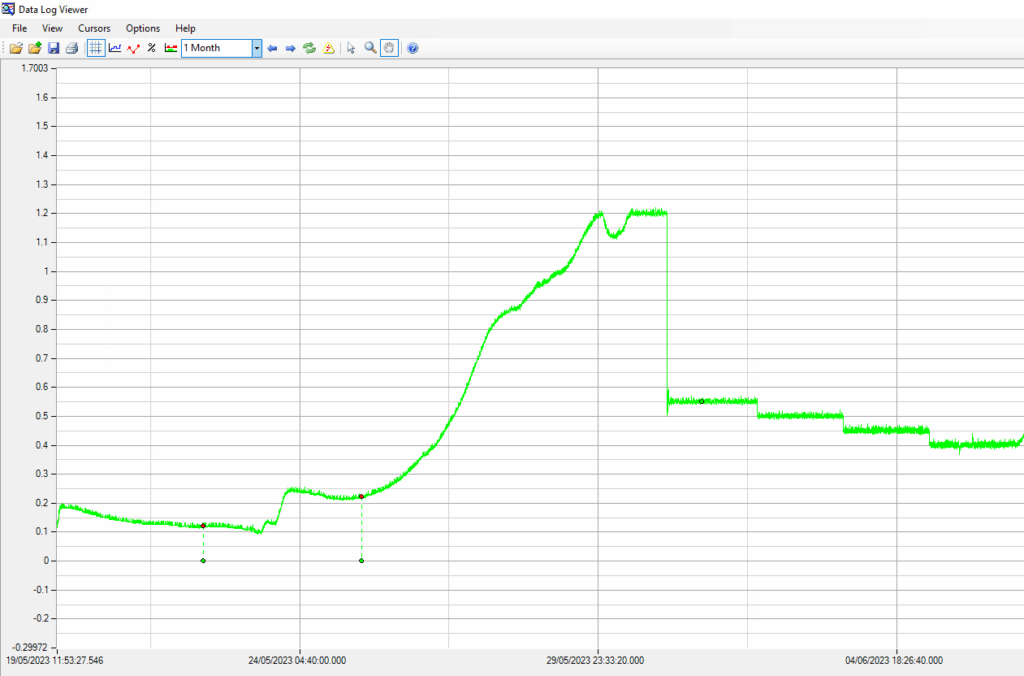Click second green cursor base point at zero
The height and width of the screenshot is (676, 1024).
[x=361, y=561]
